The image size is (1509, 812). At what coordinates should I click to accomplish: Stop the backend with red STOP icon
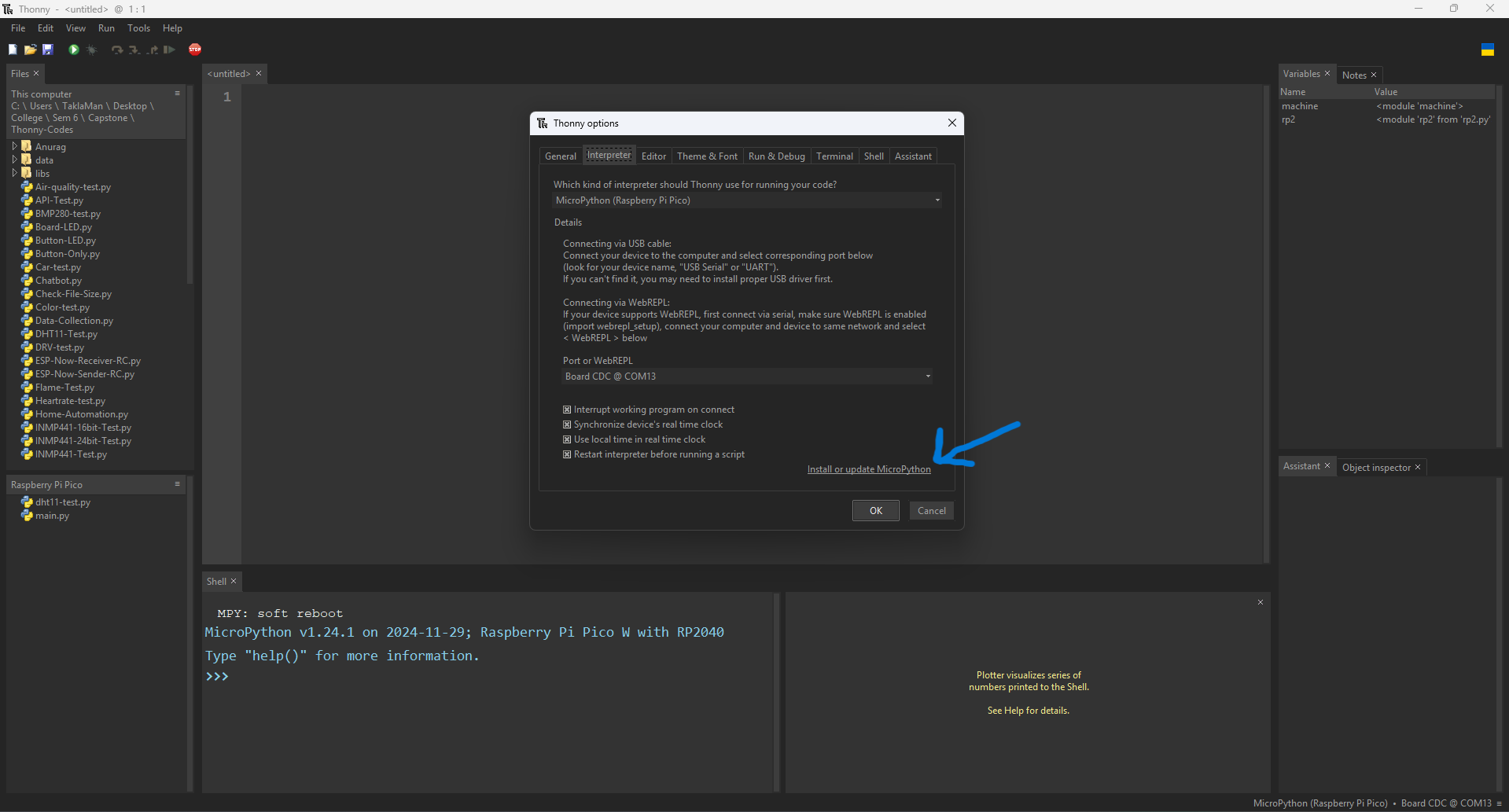point(195,50)
